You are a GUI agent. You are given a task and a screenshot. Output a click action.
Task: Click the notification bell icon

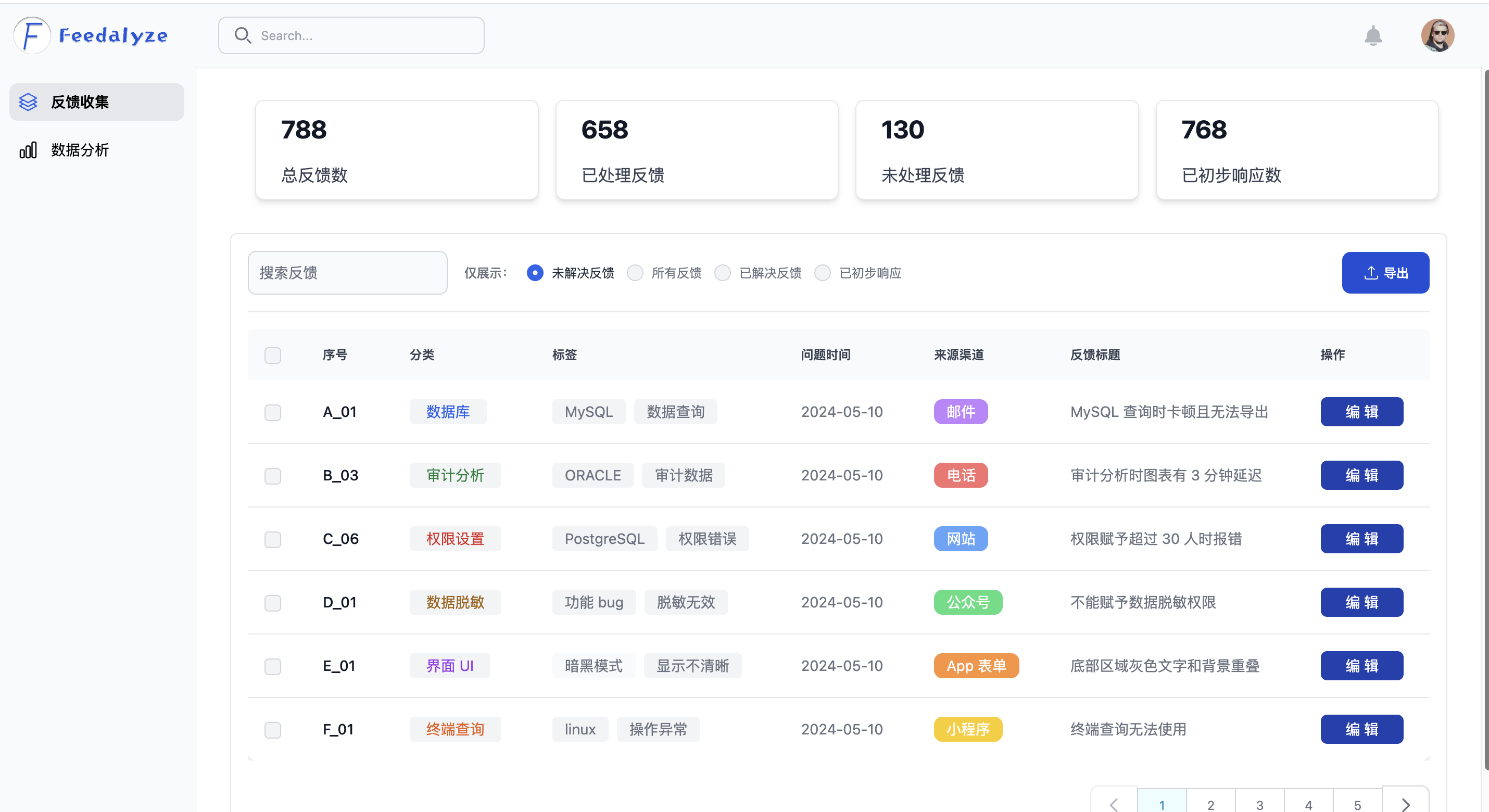tap(1373, 36)
